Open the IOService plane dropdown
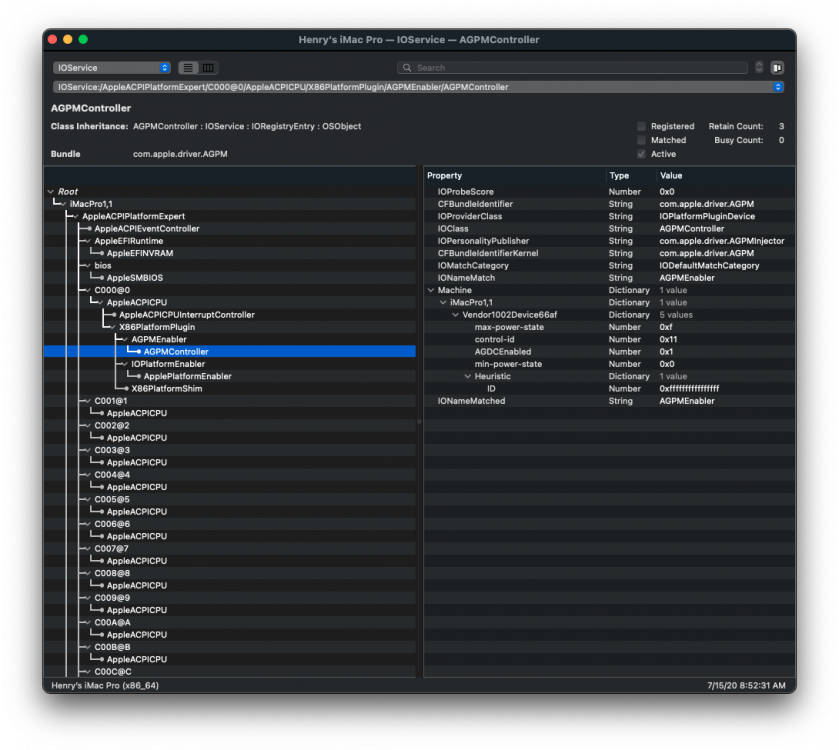 (112, 68)
